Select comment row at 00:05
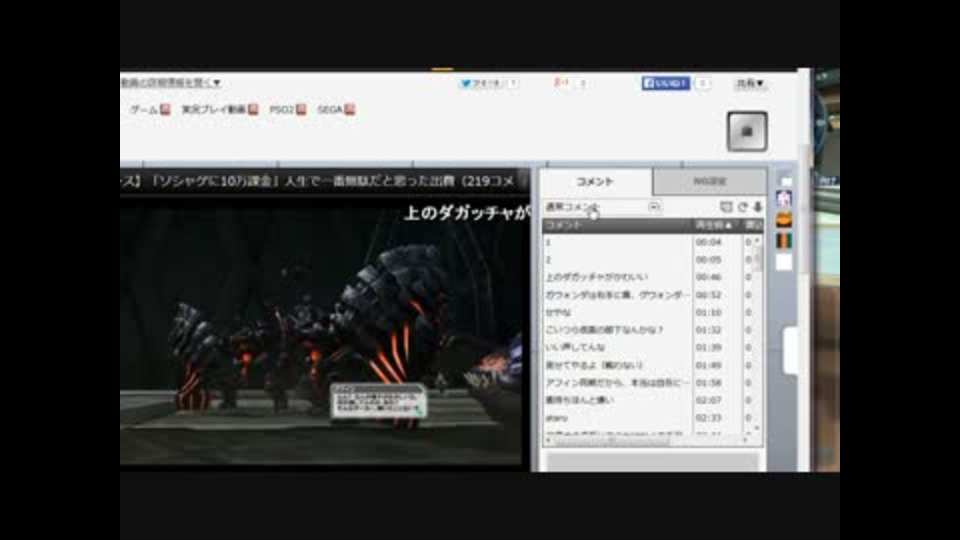Image resolution: width=960 pixels, height=540 pixels. 647,260
